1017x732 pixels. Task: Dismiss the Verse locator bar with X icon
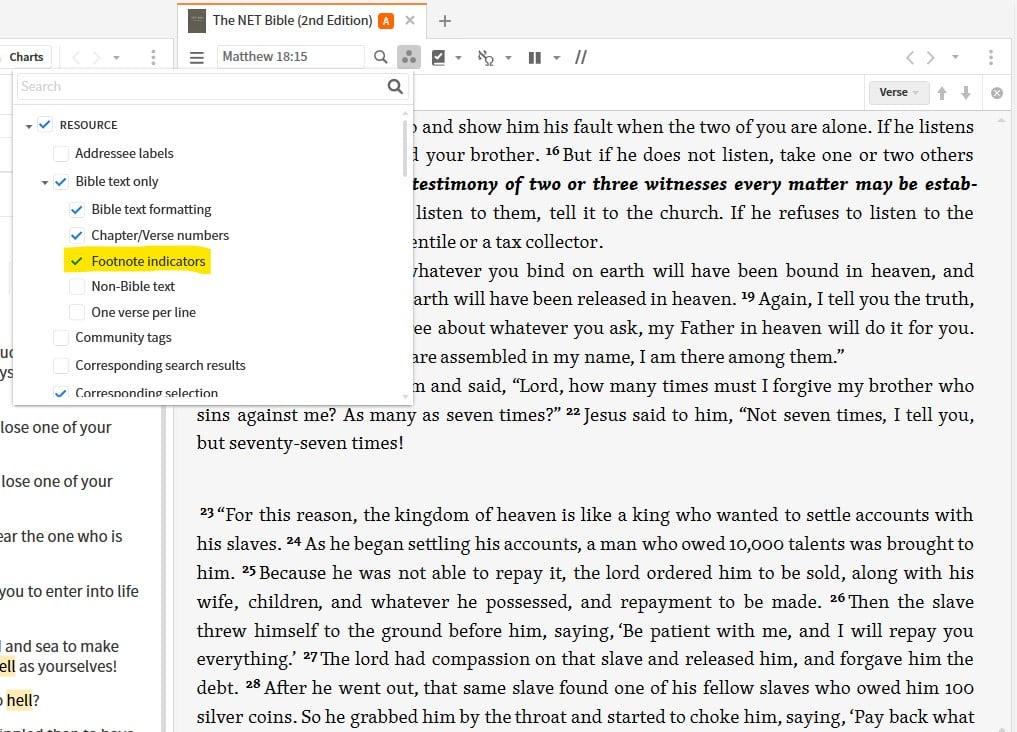(996, 92)
